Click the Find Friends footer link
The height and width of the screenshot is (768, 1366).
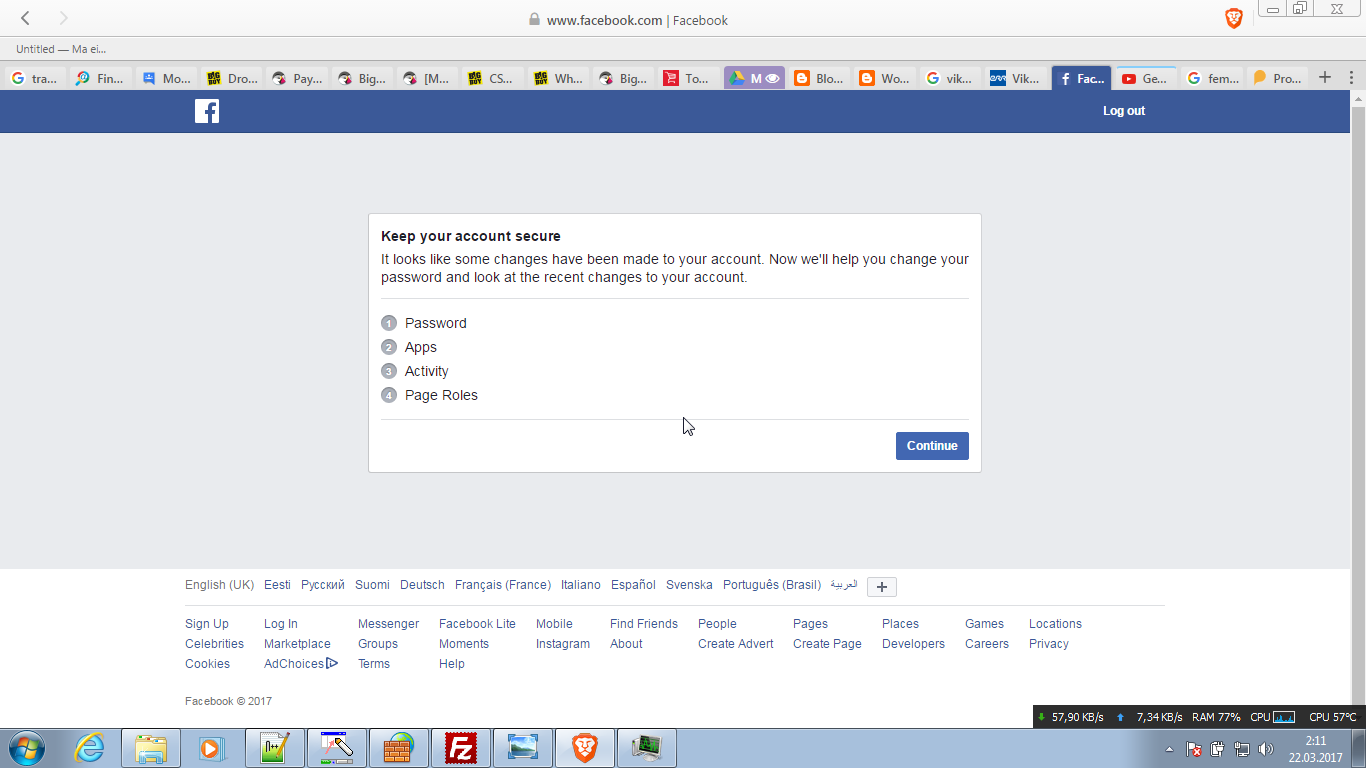tap(644, 624)
